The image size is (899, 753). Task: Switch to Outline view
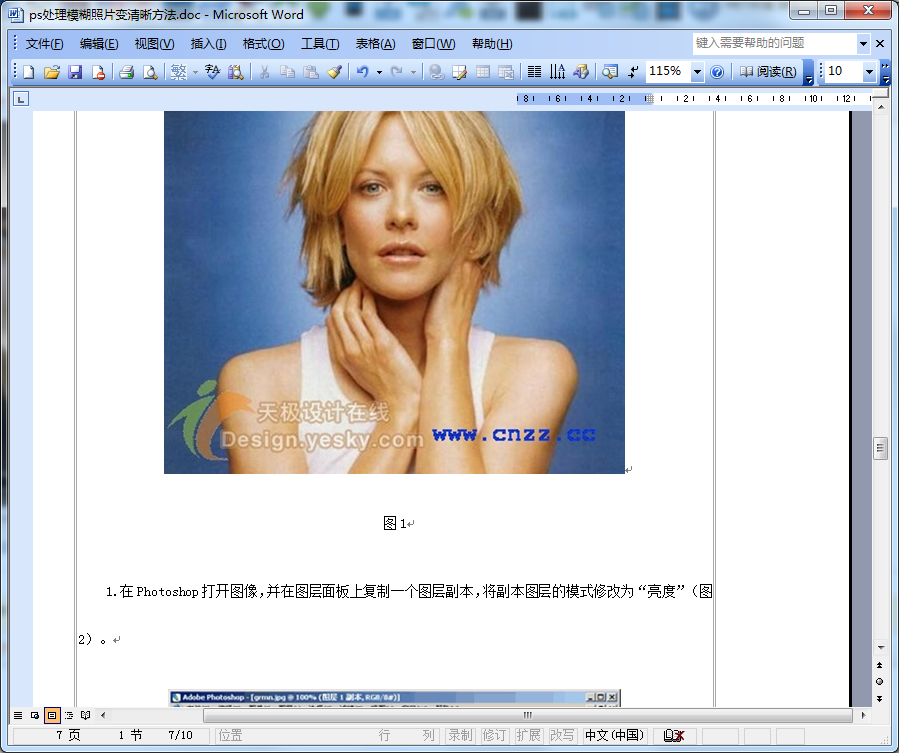click(69, 715)
